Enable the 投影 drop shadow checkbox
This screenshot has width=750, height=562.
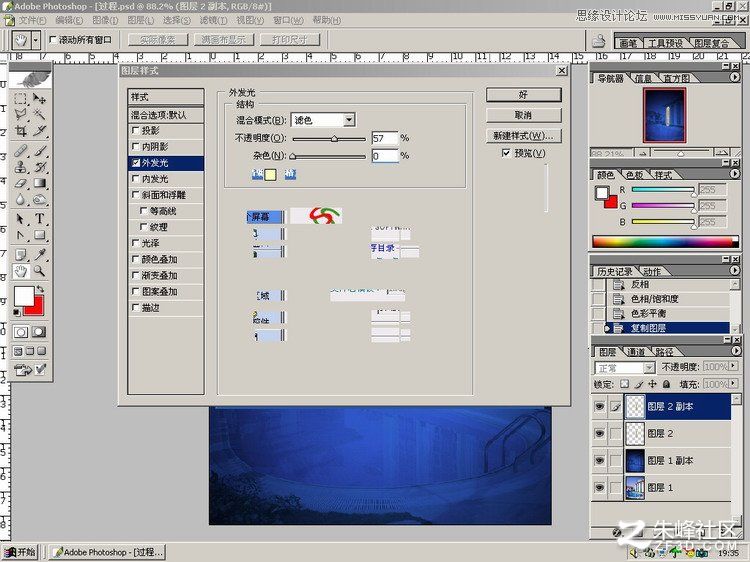(135, 130)
